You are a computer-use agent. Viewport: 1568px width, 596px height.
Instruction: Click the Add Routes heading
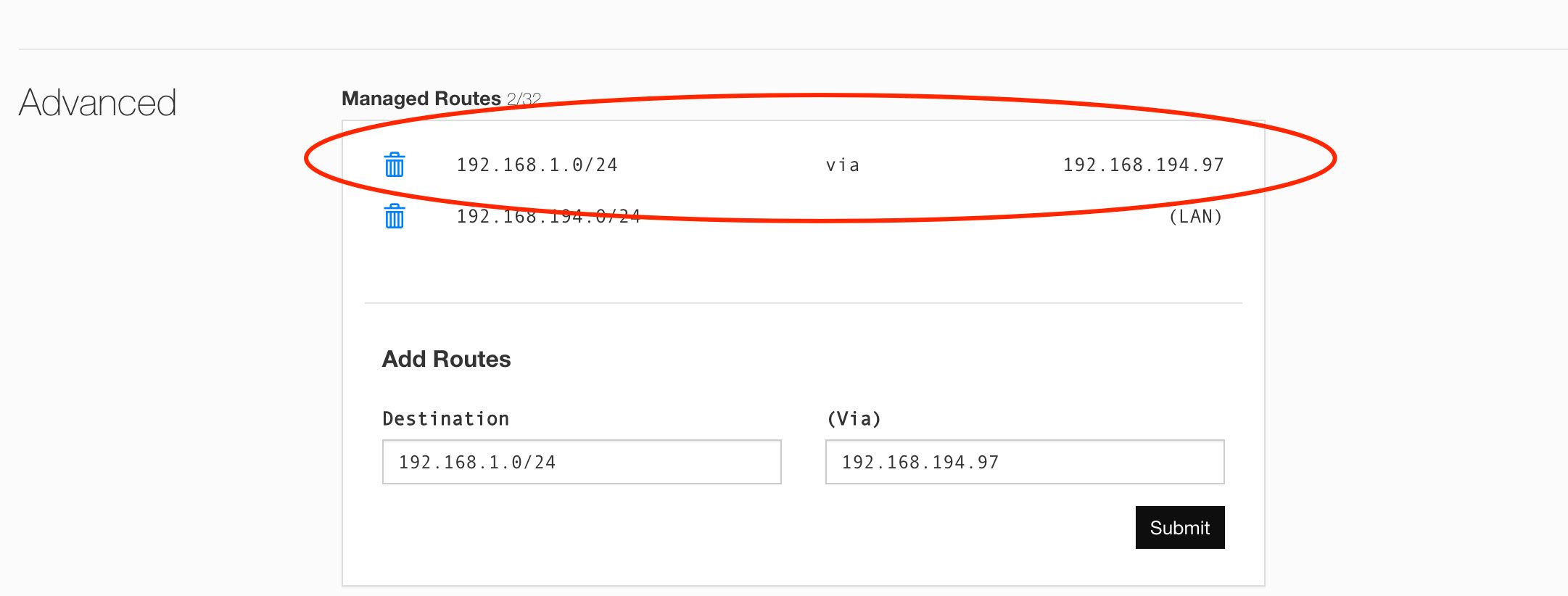[x=447, y=359]
